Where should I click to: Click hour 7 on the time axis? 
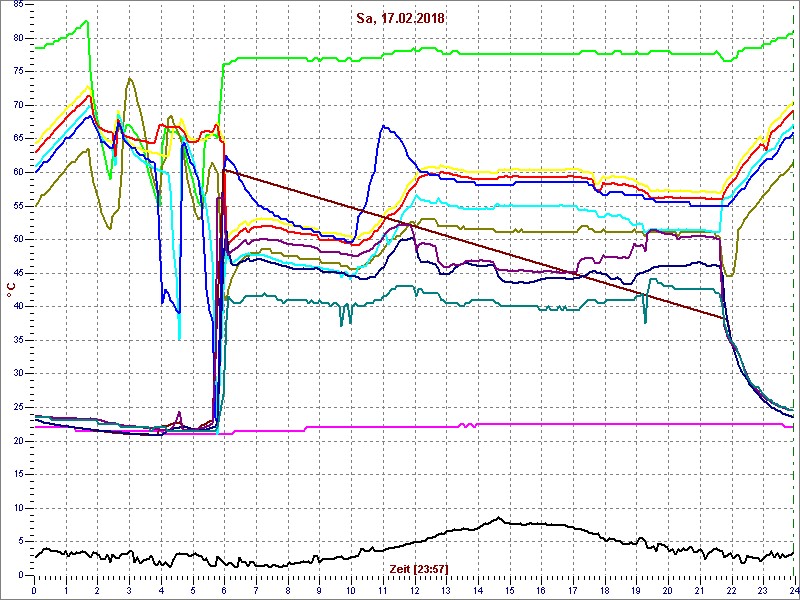click(256, 588)
